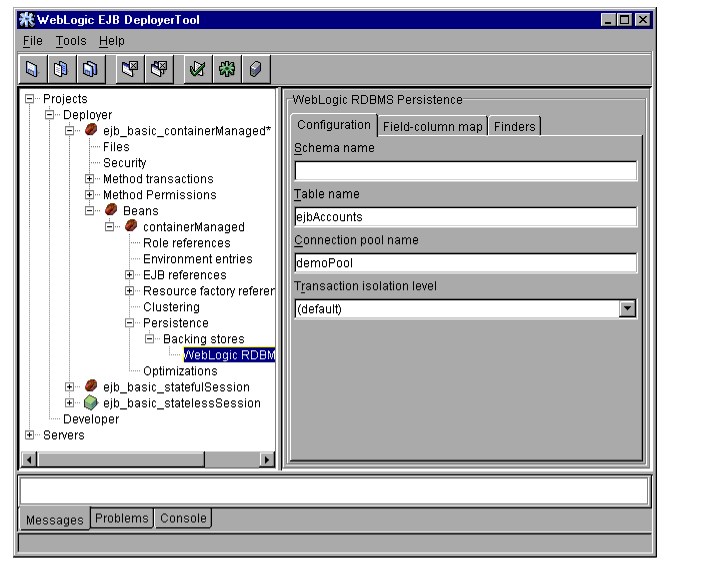Click the tree horizontal scrollbar thumb

(121, 459)
